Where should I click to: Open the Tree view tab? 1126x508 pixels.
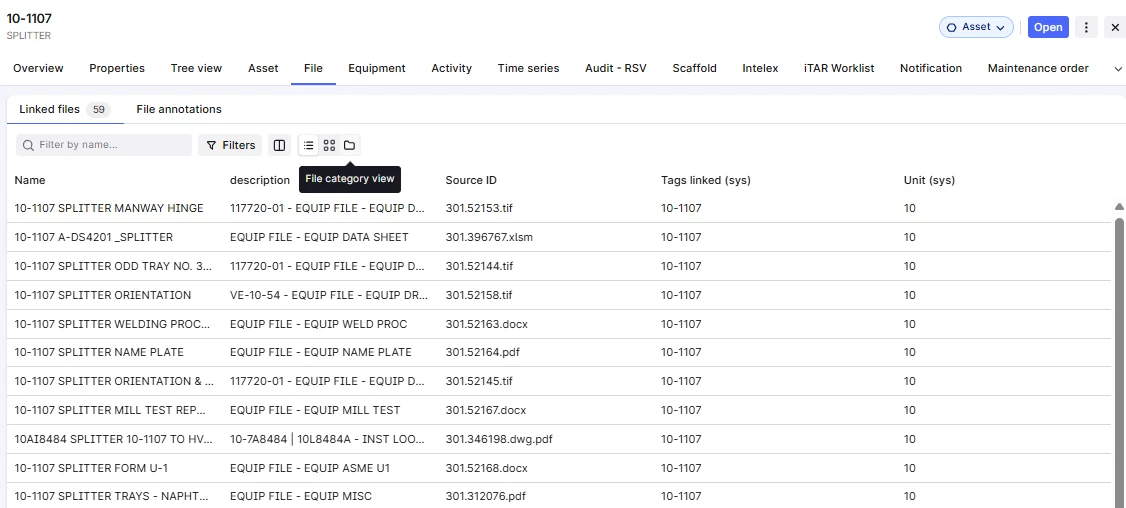(x=196, y=69)
